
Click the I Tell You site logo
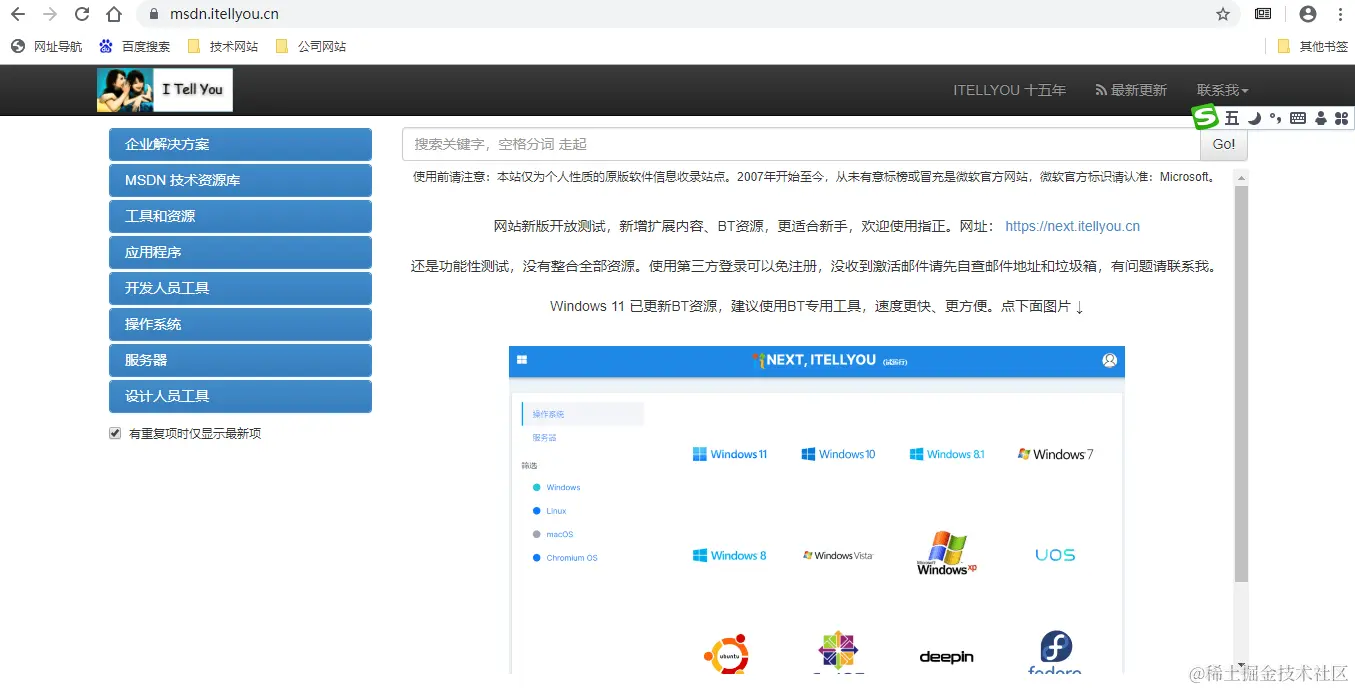(165, 90)
